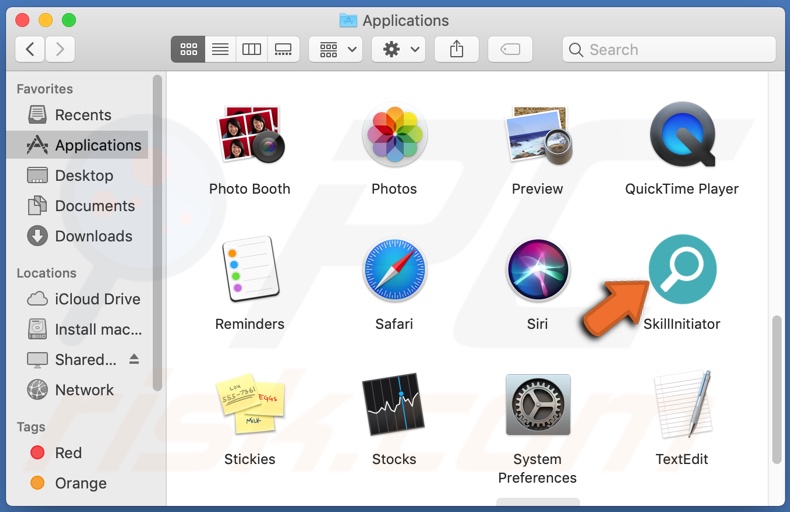790x512 pixels.
Task: Open the Action gear dropdown menu
Action: click(x=399, y=49)
